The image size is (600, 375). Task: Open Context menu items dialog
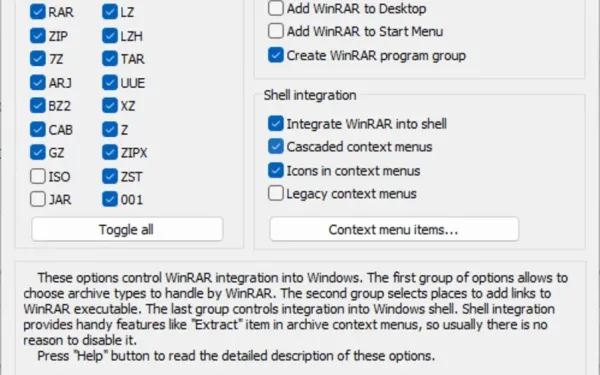(x=394, y=229)
